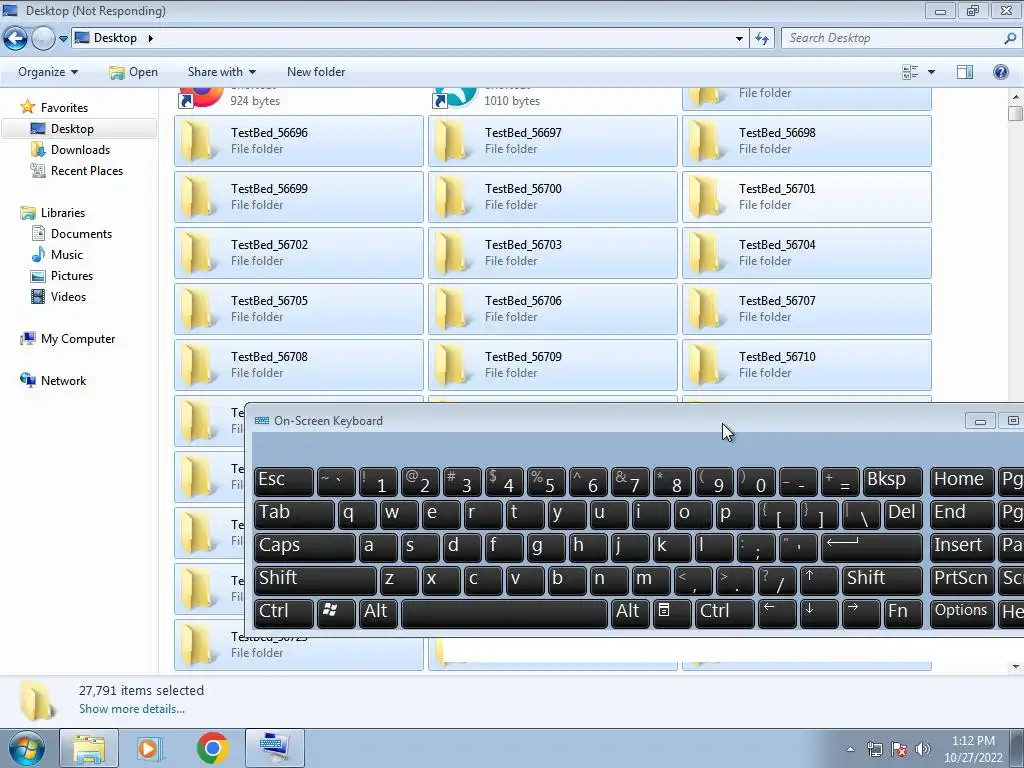Click the Tab key on On-Screen Keyboard
This screenshot has height=768, width=1024.
[x=294, y=514]
